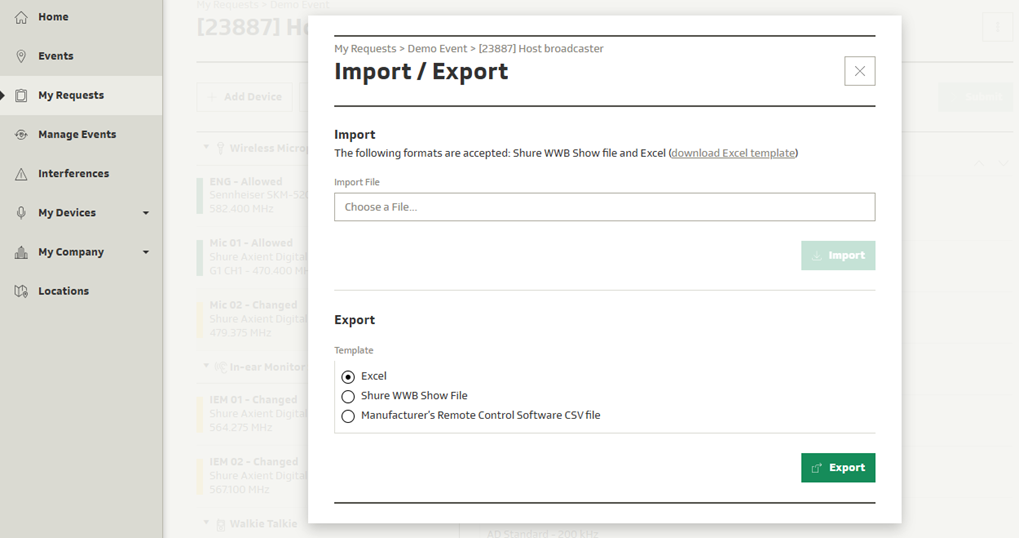
Task: Select Shure WWB Show File option
Action: coord(348,396)
